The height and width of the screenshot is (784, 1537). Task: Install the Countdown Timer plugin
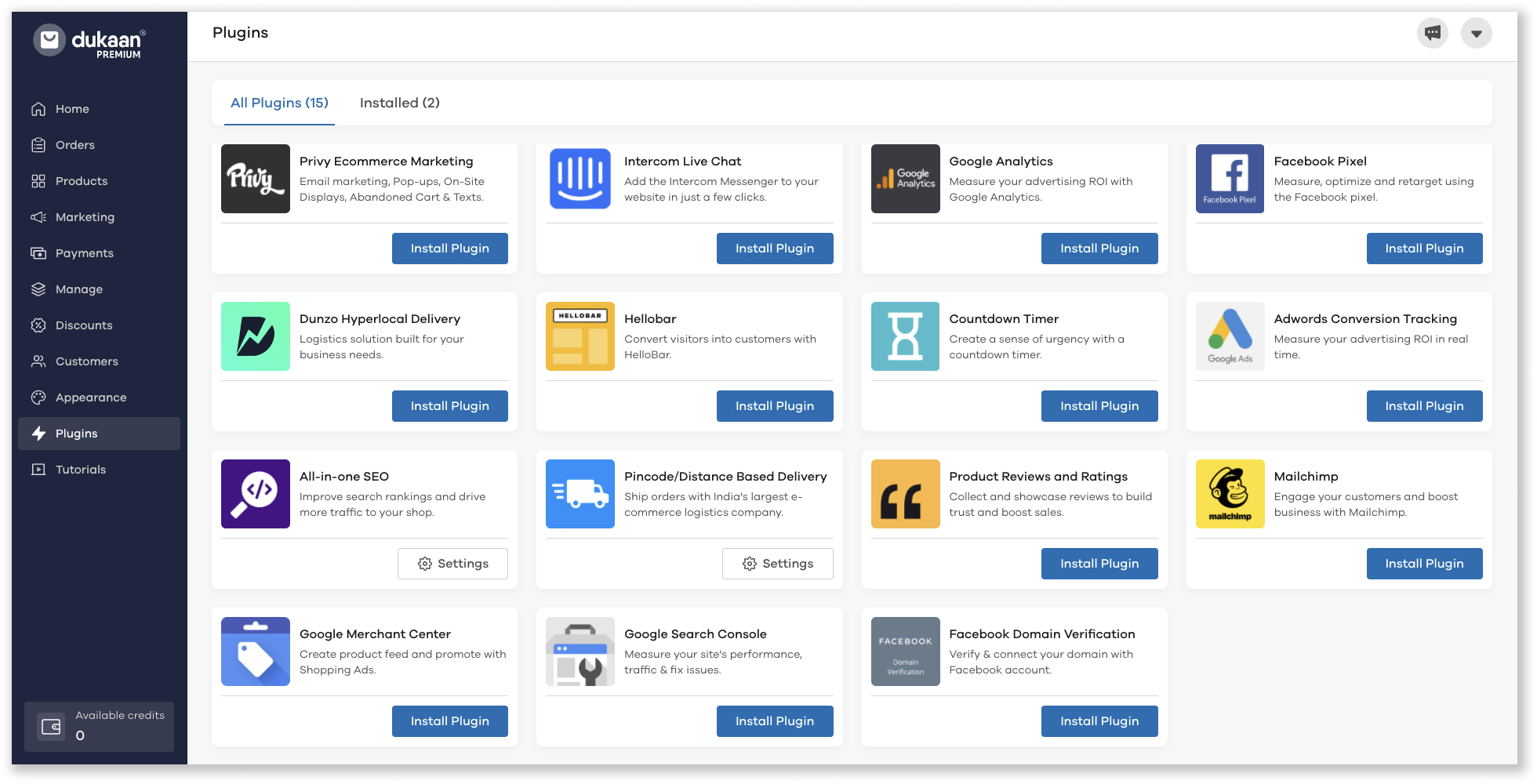click(1099, 406)
